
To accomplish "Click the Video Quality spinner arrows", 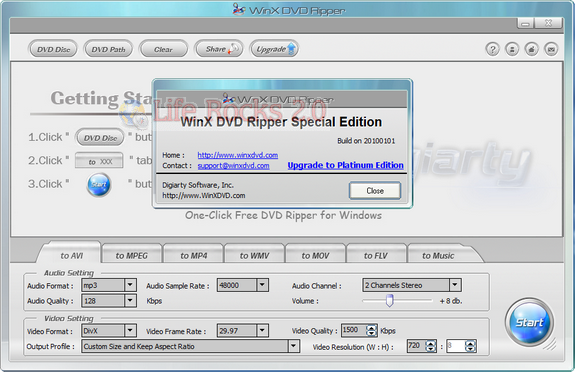I will [x=371, y=331].
